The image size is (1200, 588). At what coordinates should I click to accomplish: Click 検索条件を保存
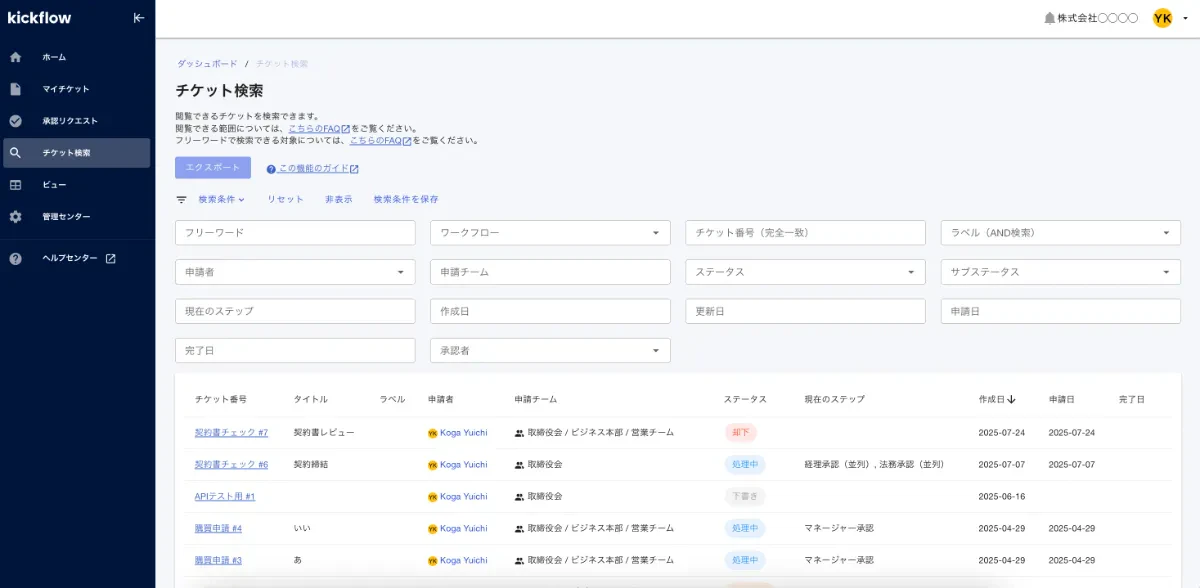(406, 199)
